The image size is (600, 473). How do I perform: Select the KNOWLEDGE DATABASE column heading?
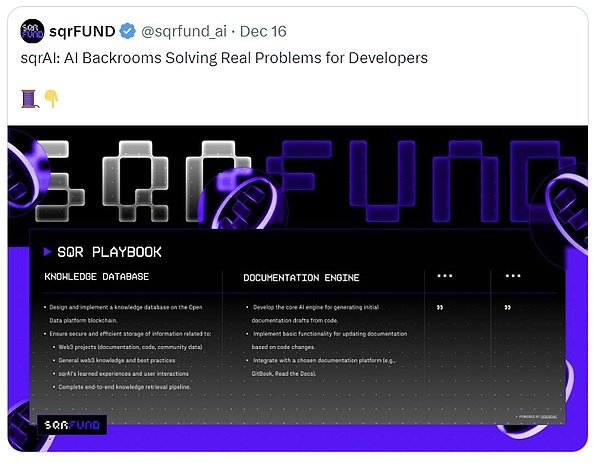click(x=97, y=277)
